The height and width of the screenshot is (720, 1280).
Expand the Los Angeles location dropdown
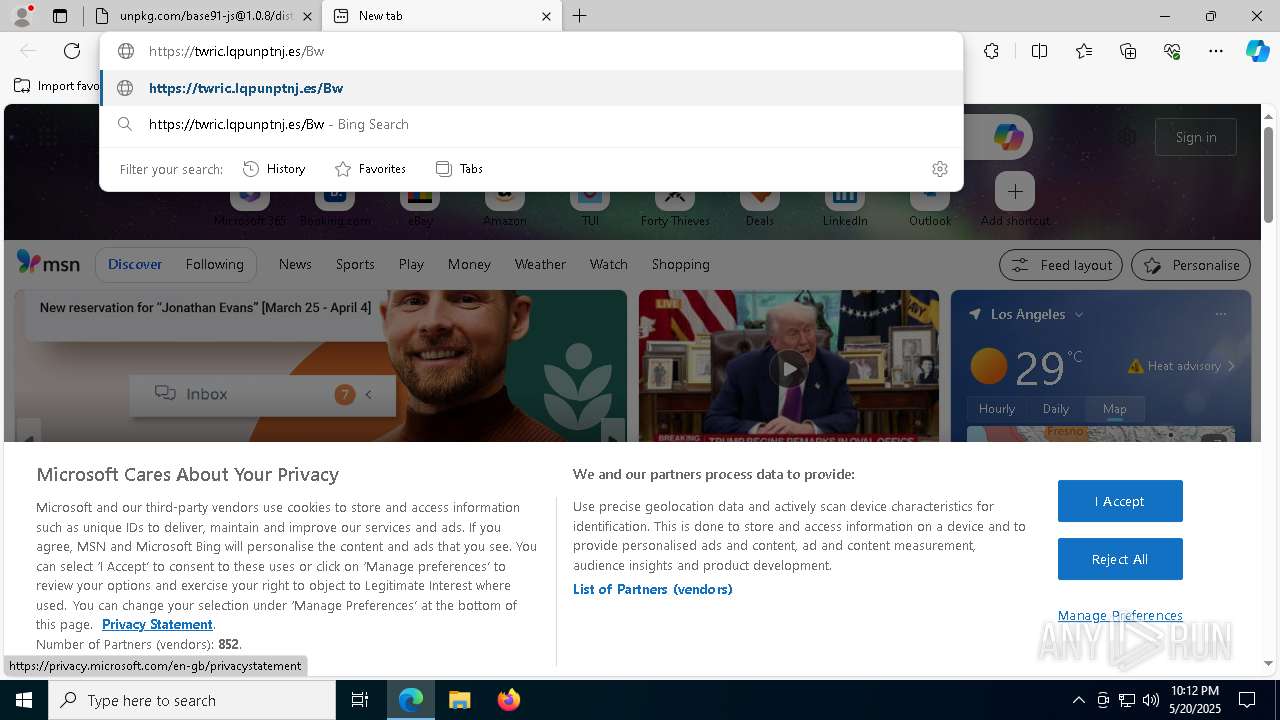click(1078, 315)
